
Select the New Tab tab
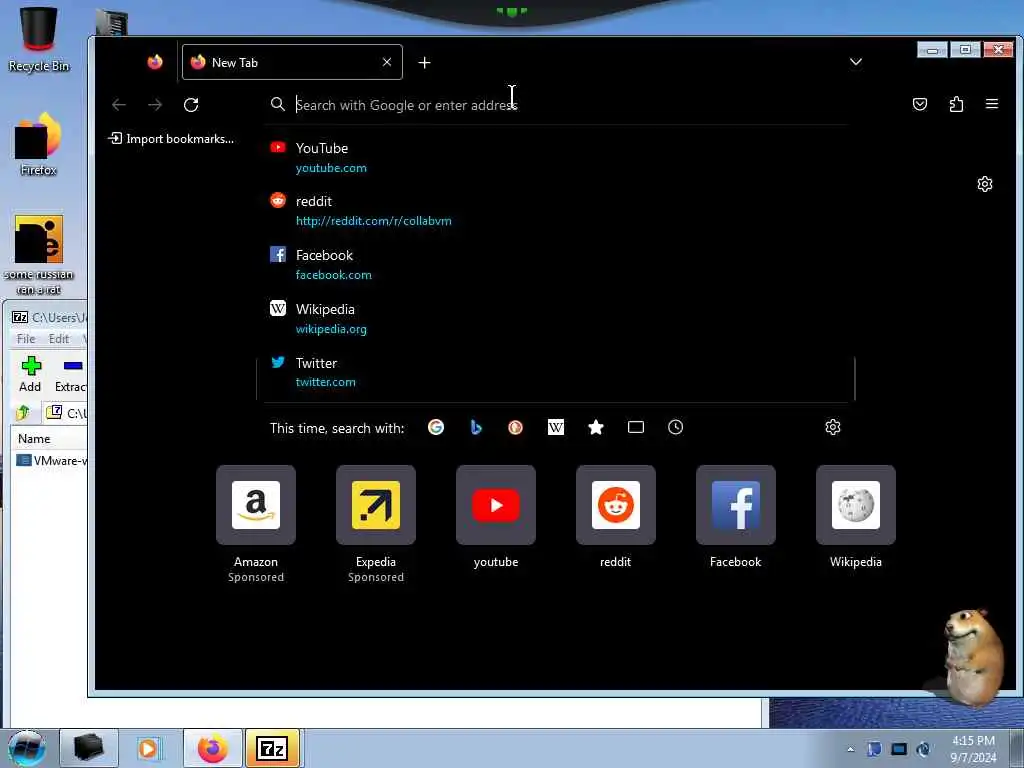[292, 62]
